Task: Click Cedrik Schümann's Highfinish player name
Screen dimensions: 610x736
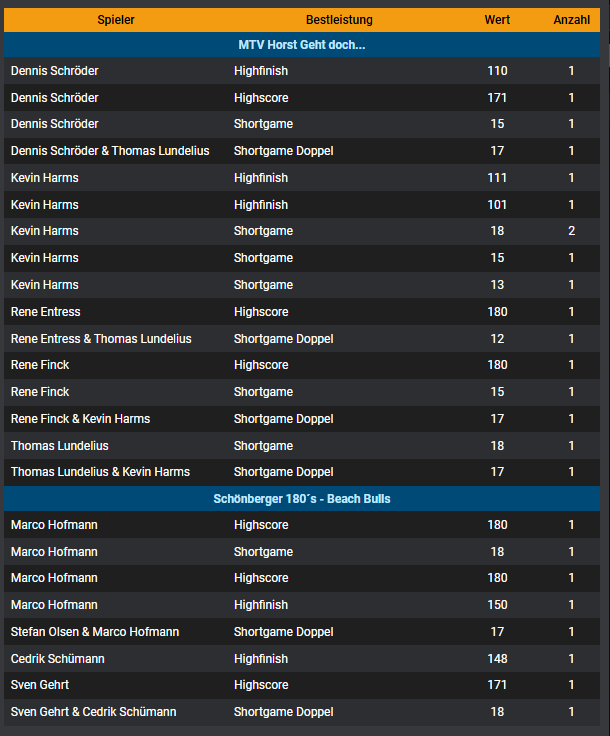Action: (x=58, y=659)
